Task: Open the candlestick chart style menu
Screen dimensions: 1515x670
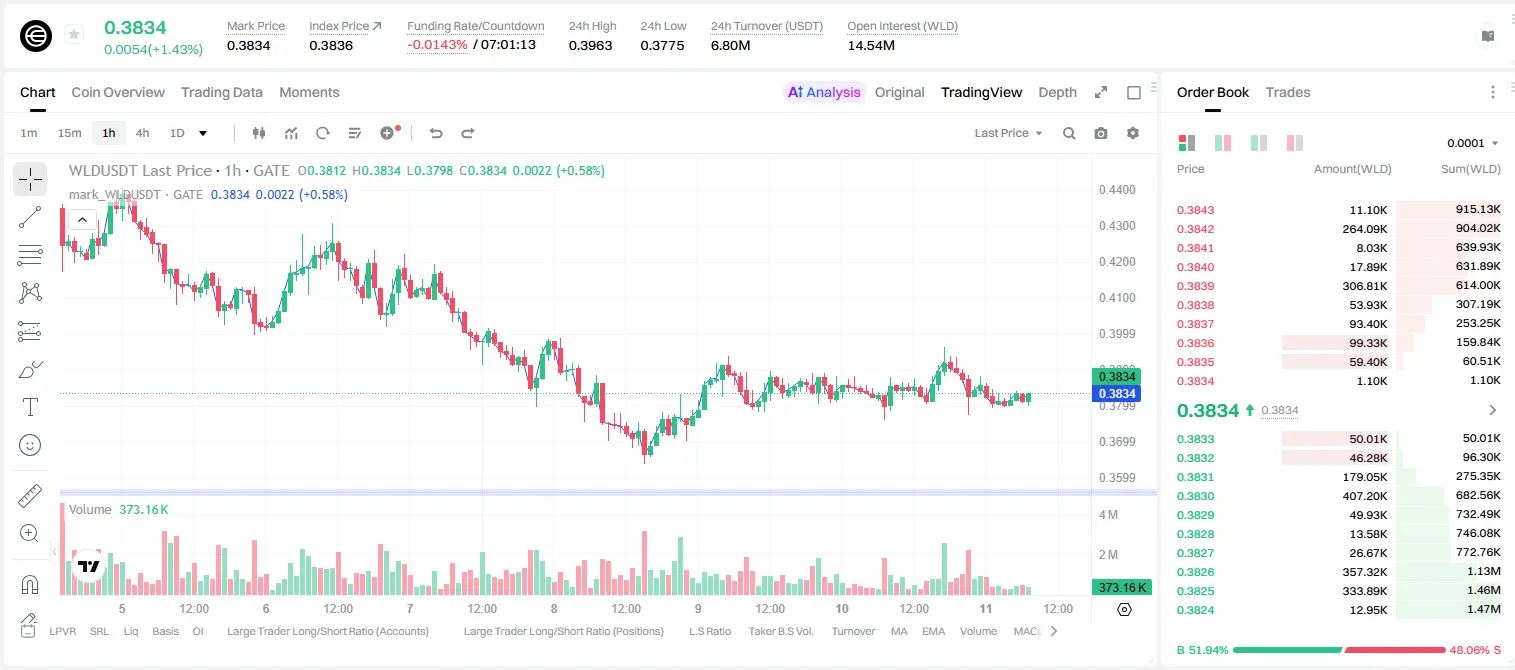Action: [259, 133]
